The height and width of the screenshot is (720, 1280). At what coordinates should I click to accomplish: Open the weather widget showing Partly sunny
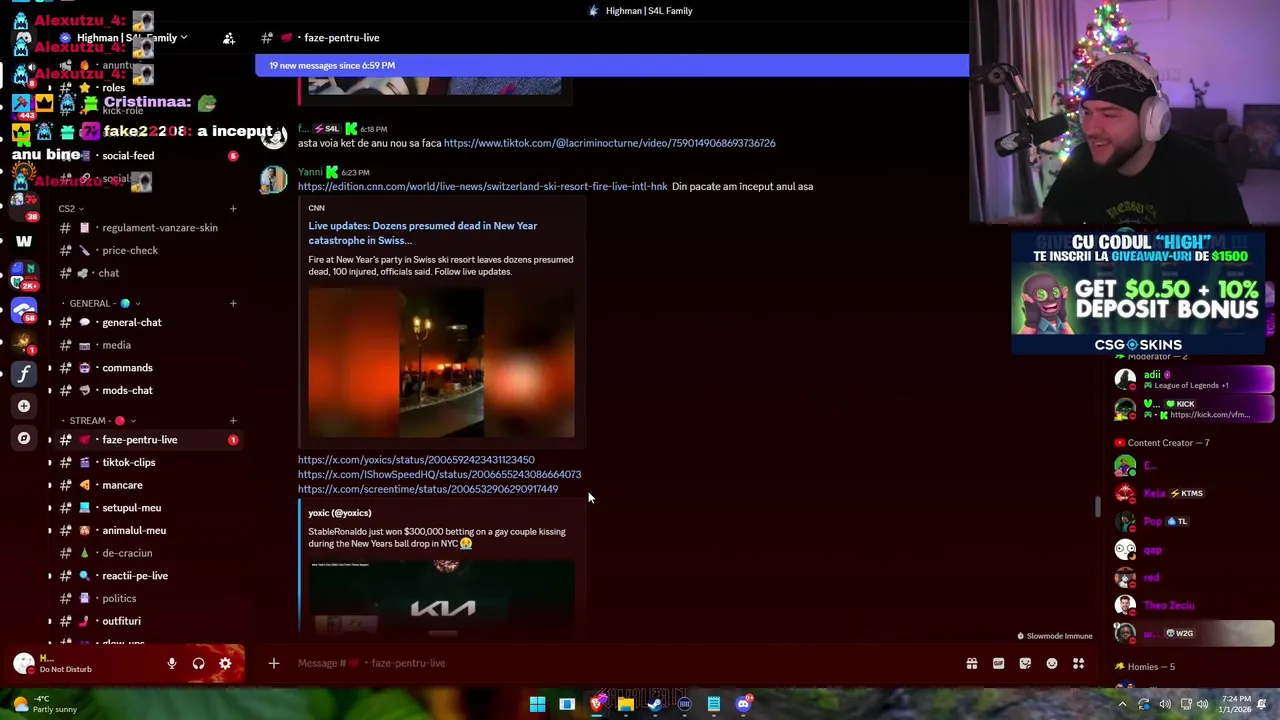(44, 704)
